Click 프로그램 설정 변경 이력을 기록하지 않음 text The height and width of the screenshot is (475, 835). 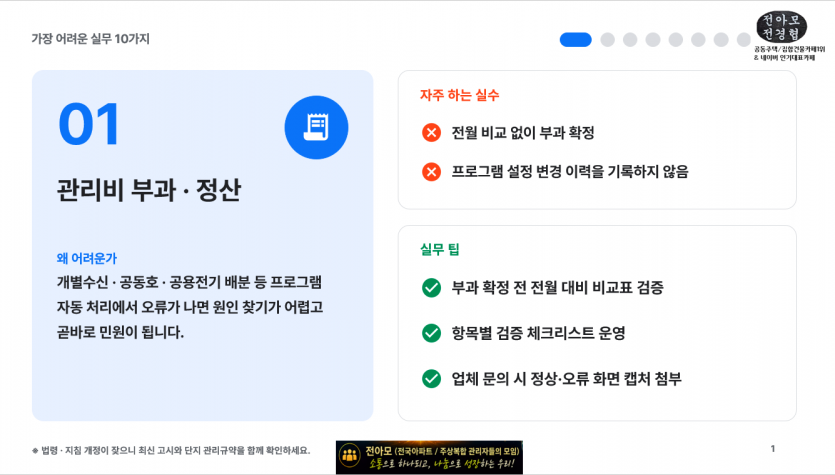[x=570, y=171]
